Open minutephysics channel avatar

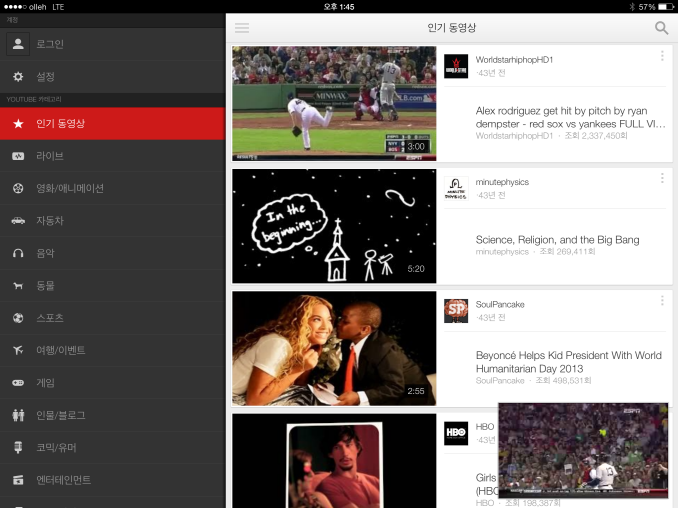pyautogui.click(x=456, y=189)
